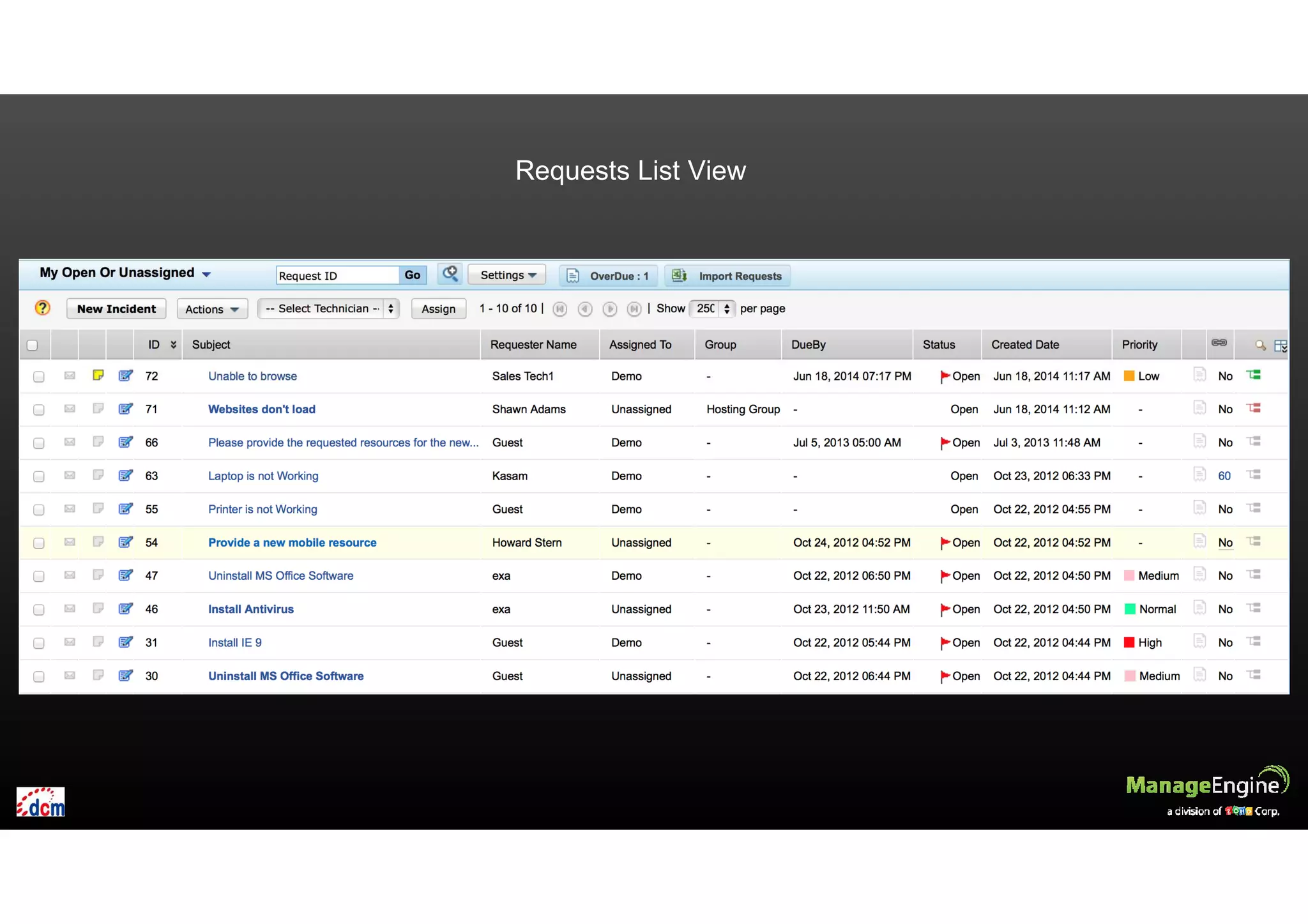Click the document icon on request 66 row
Viewport: 1308px width, 924px height.
1199,441
